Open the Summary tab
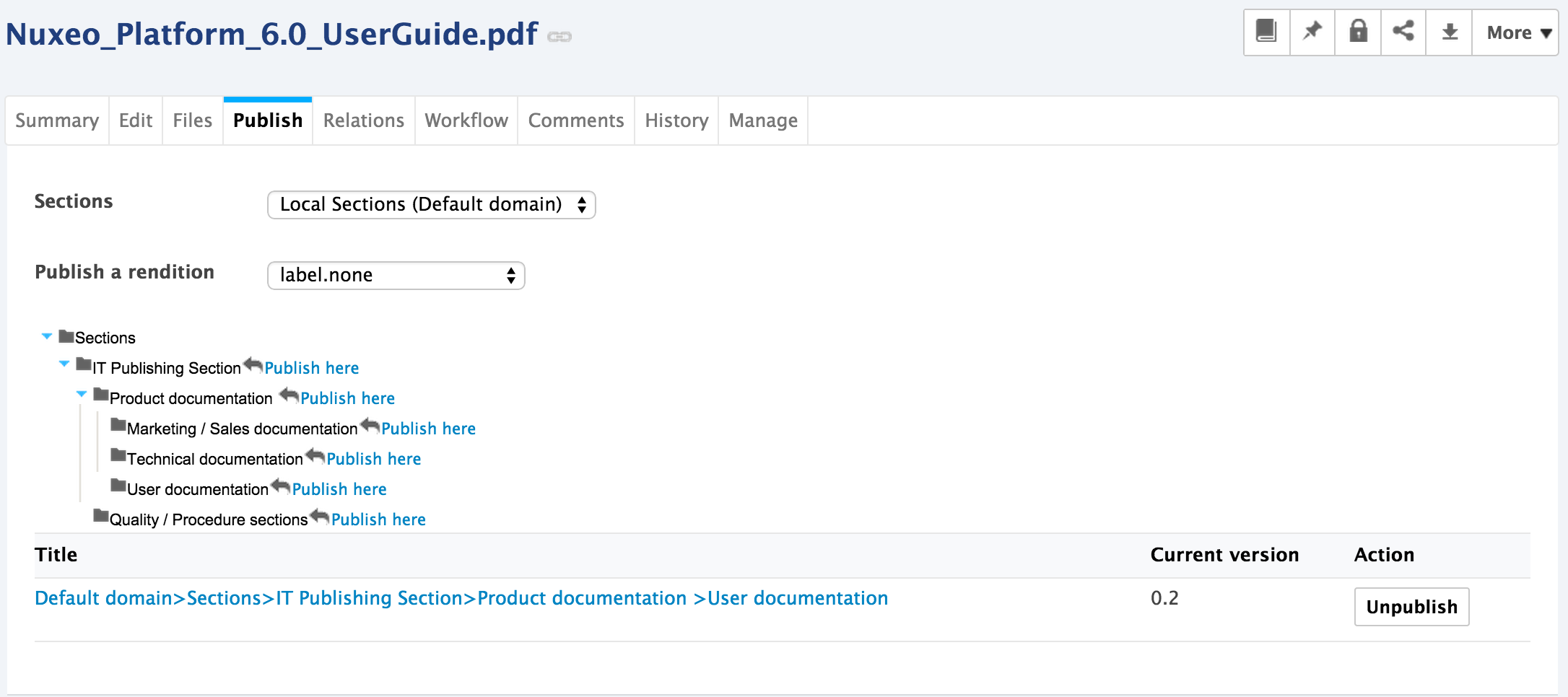 point(57,120)
